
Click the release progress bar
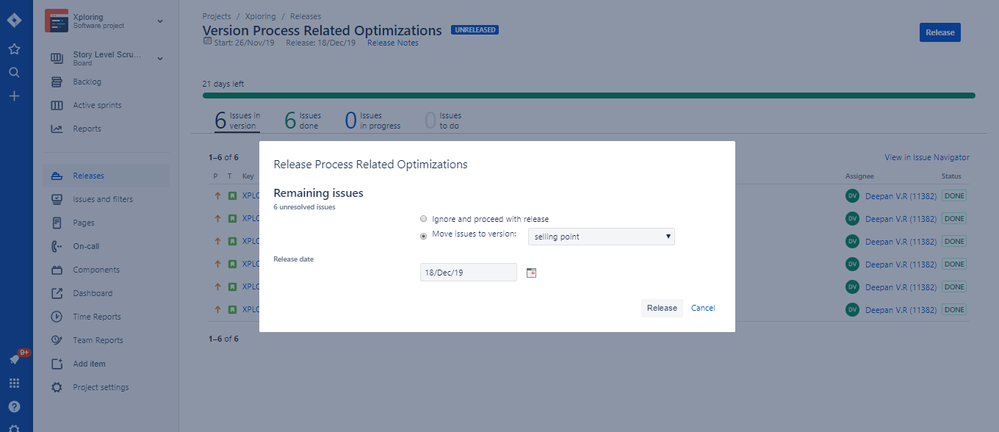pyautogui.click(x=589, y=96)
